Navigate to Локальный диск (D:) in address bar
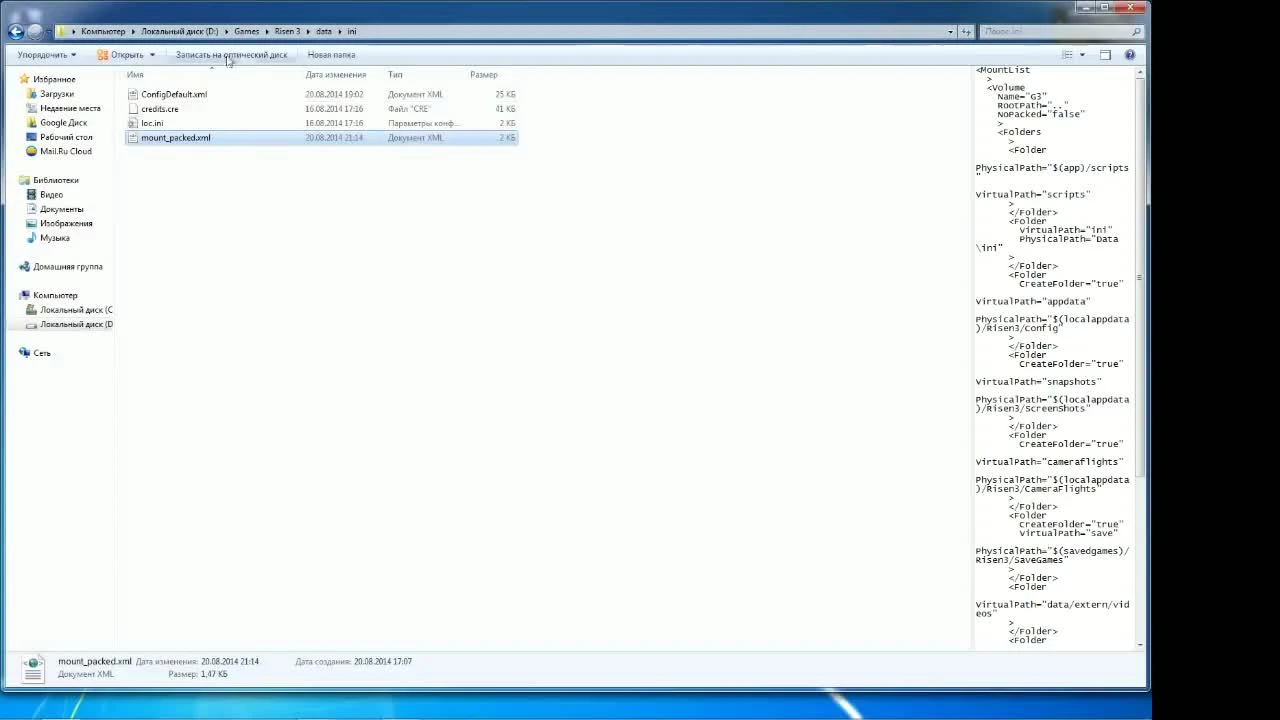Image resolution: width=1280 pixels, height=720 pixels. (179, 32)
